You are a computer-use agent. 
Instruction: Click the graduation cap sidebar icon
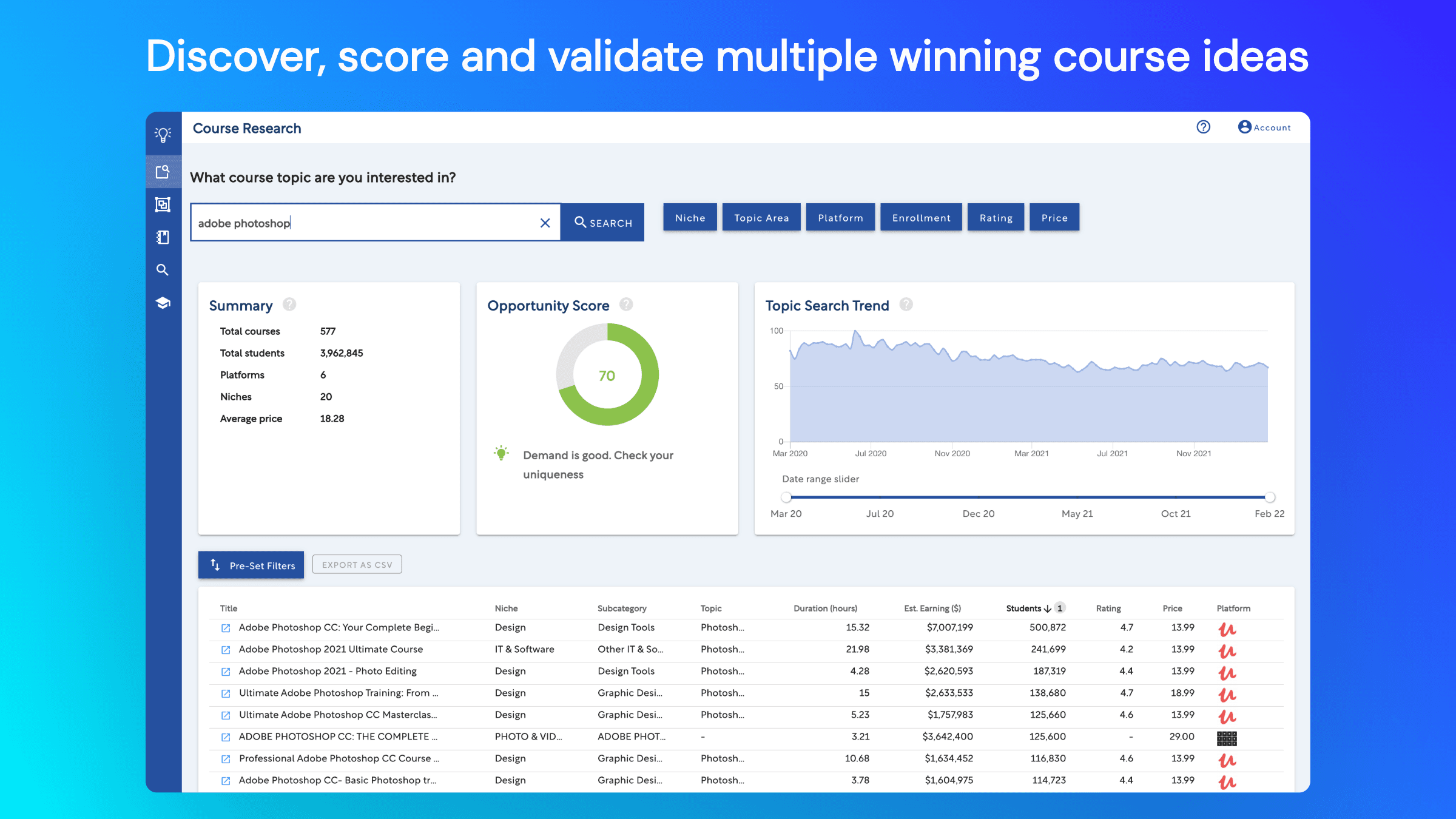pos(163,303)
